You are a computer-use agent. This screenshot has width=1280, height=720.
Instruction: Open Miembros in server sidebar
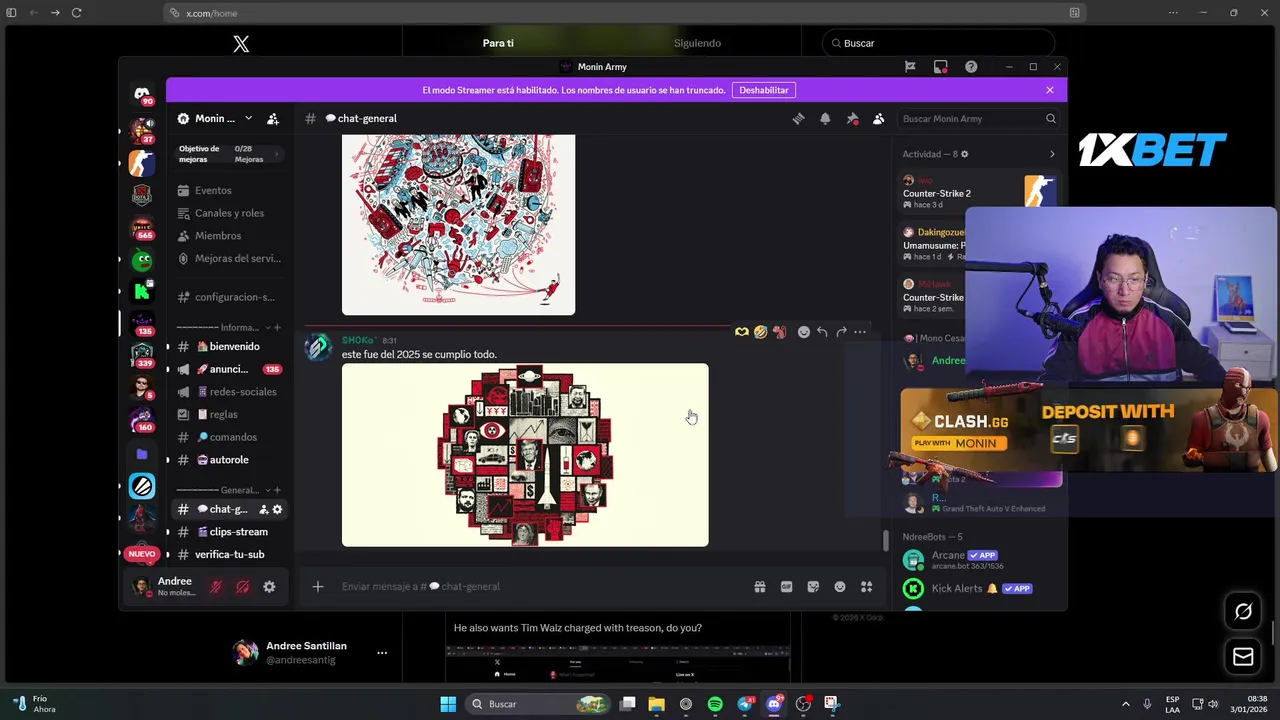[x=229, y=236]
